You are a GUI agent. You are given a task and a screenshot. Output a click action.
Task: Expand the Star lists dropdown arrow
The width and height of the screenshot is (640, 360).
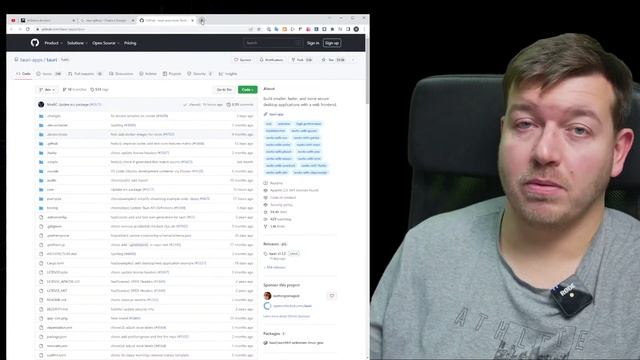pyautogui.click(x=353, y=60)
